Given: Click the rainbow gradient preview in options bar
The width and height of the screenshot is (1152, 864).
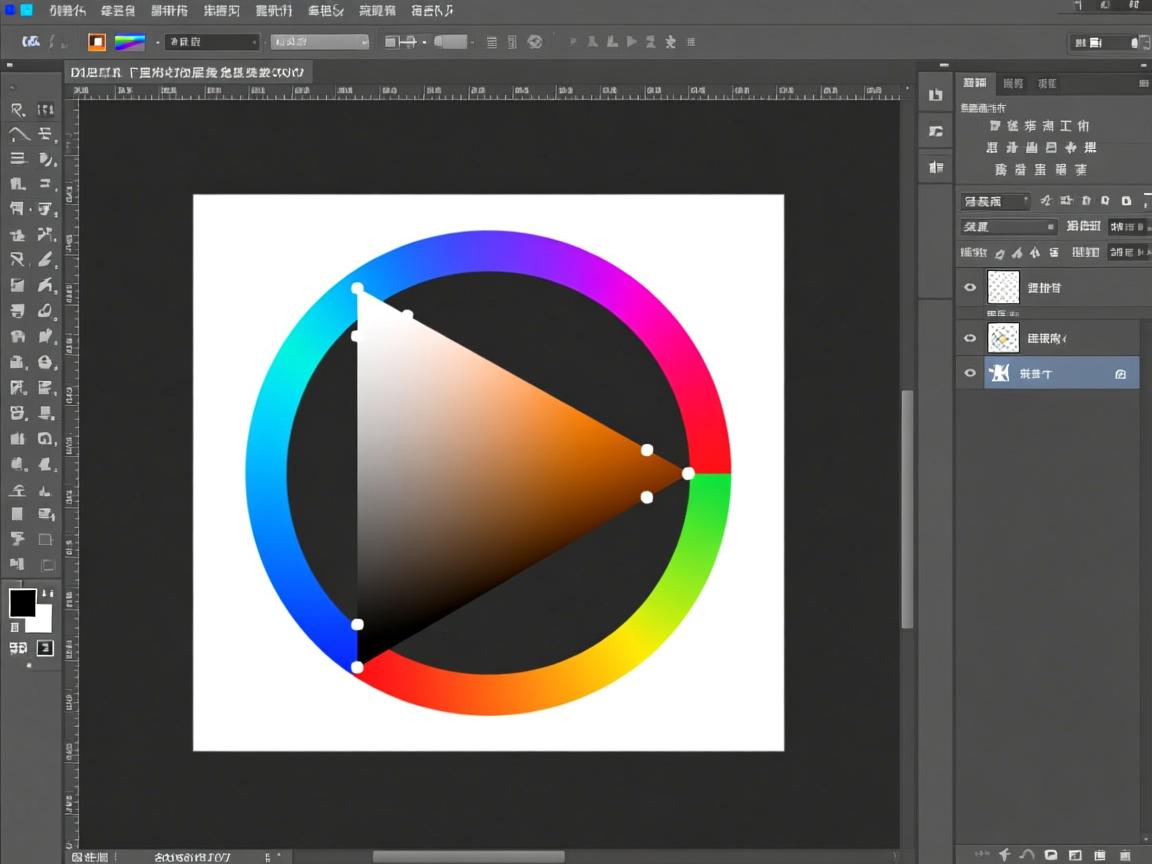Looking at the screenshot, I should pos(130,42).
